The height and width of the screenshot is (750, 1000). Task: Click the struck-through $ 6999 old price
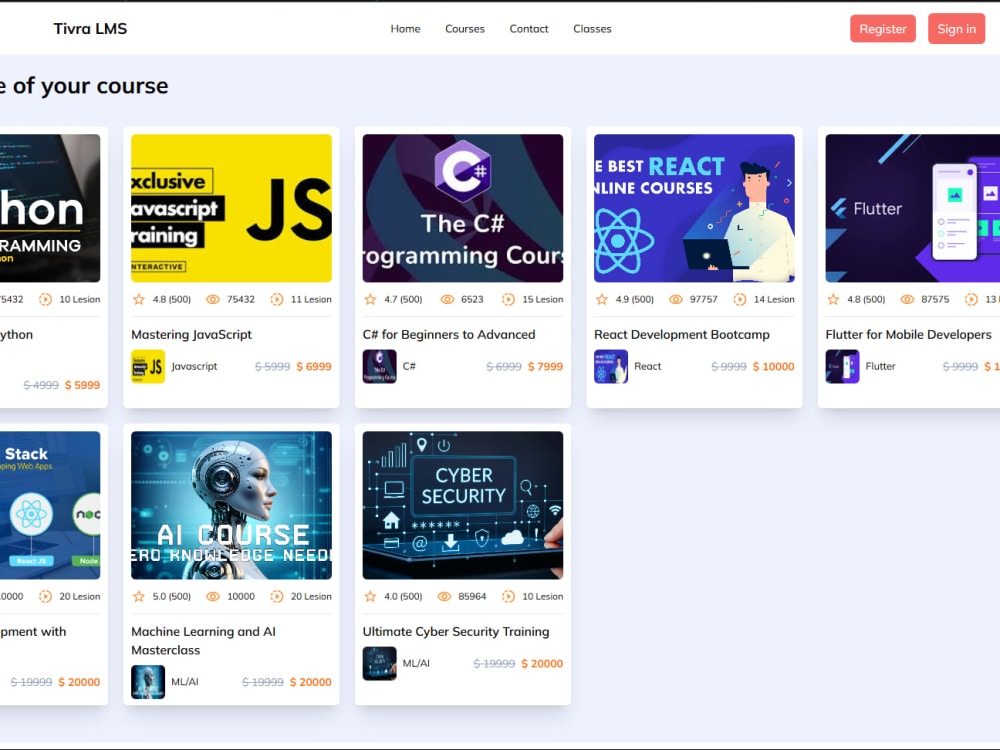504,367
